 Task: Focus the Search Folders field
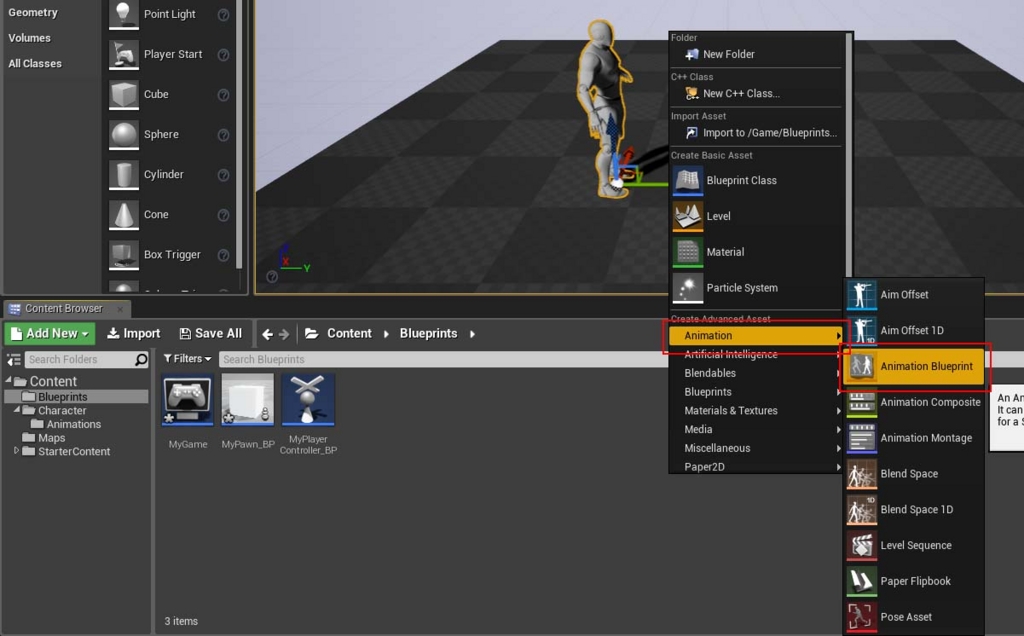coord(87,360)
